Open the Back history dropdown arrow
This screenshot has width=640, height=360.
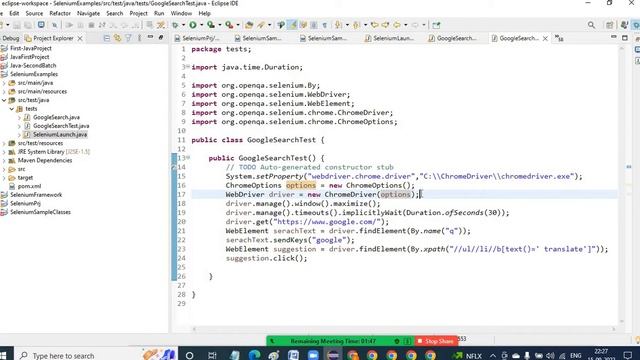(405, 25)
